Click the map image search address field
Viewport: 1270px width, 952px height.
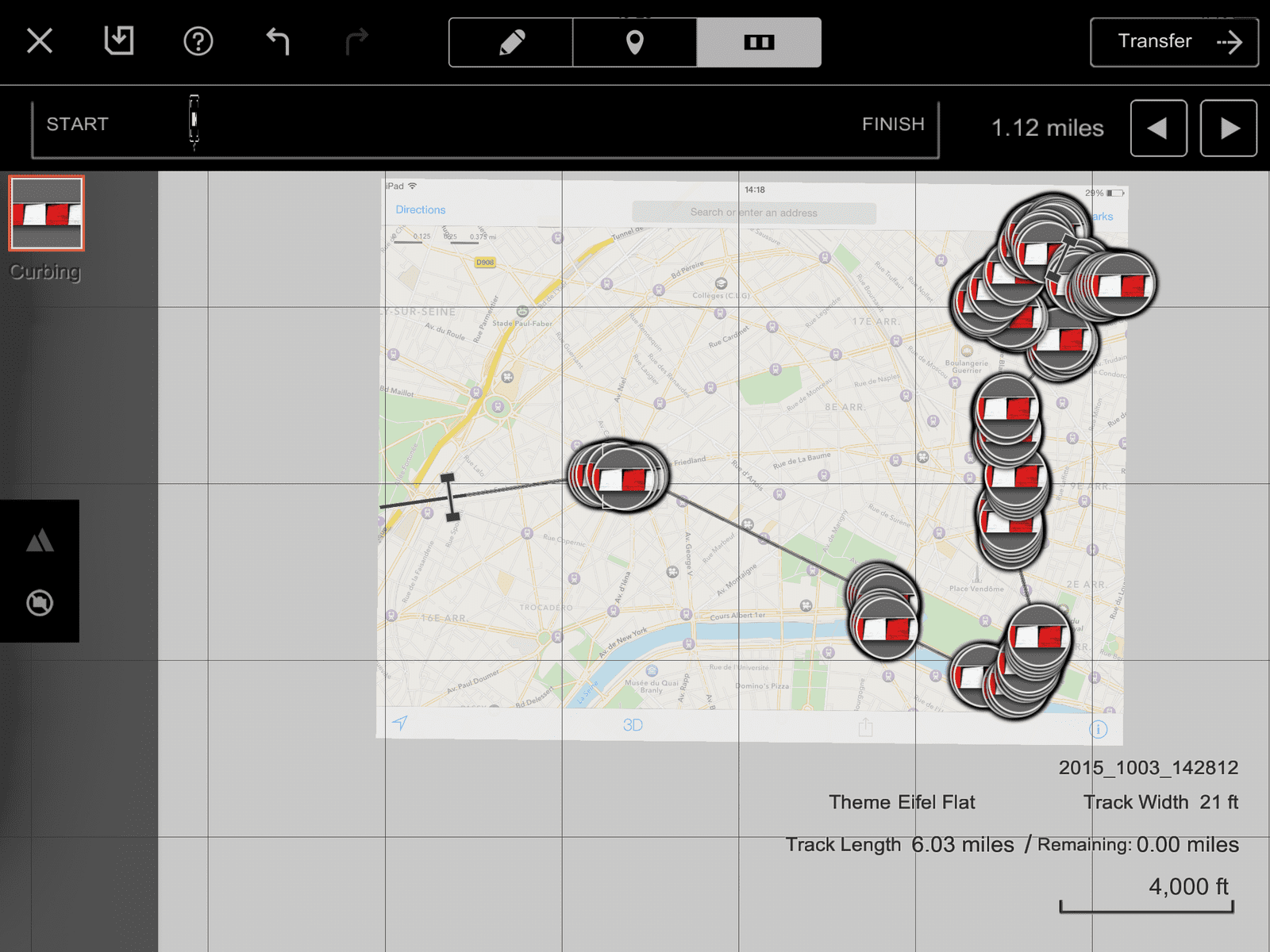tap(754, 213)
